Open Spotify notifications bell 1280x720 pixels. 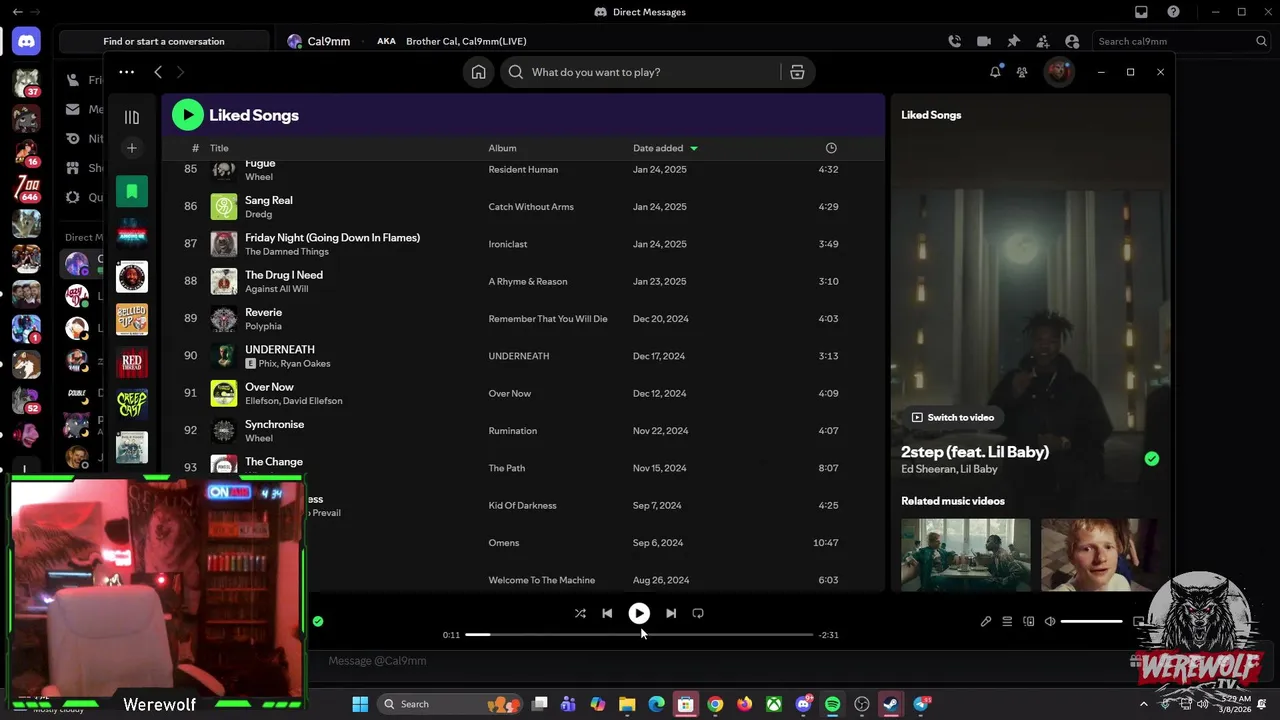pos(995,72)
